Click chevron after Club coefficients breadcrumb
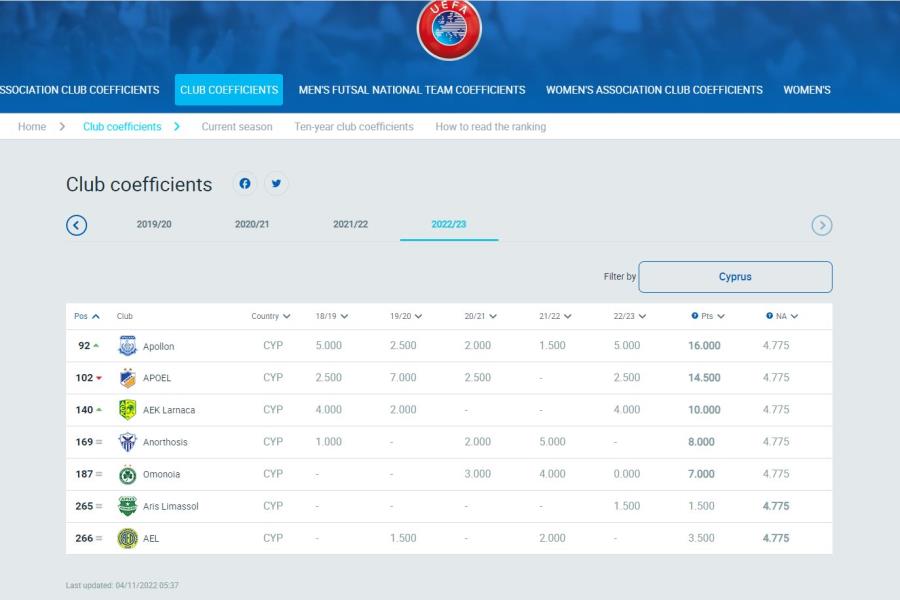The width and height of the screenshot is (900, 600). coord(177,126)
